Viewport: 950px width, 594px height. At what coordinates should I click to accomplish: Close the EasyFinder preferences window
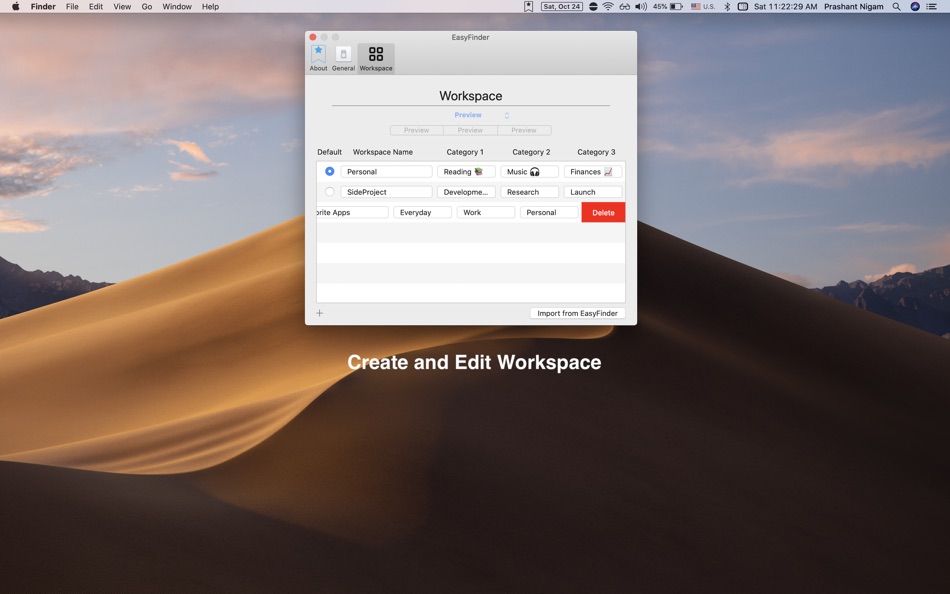click(x=313, y=37)
